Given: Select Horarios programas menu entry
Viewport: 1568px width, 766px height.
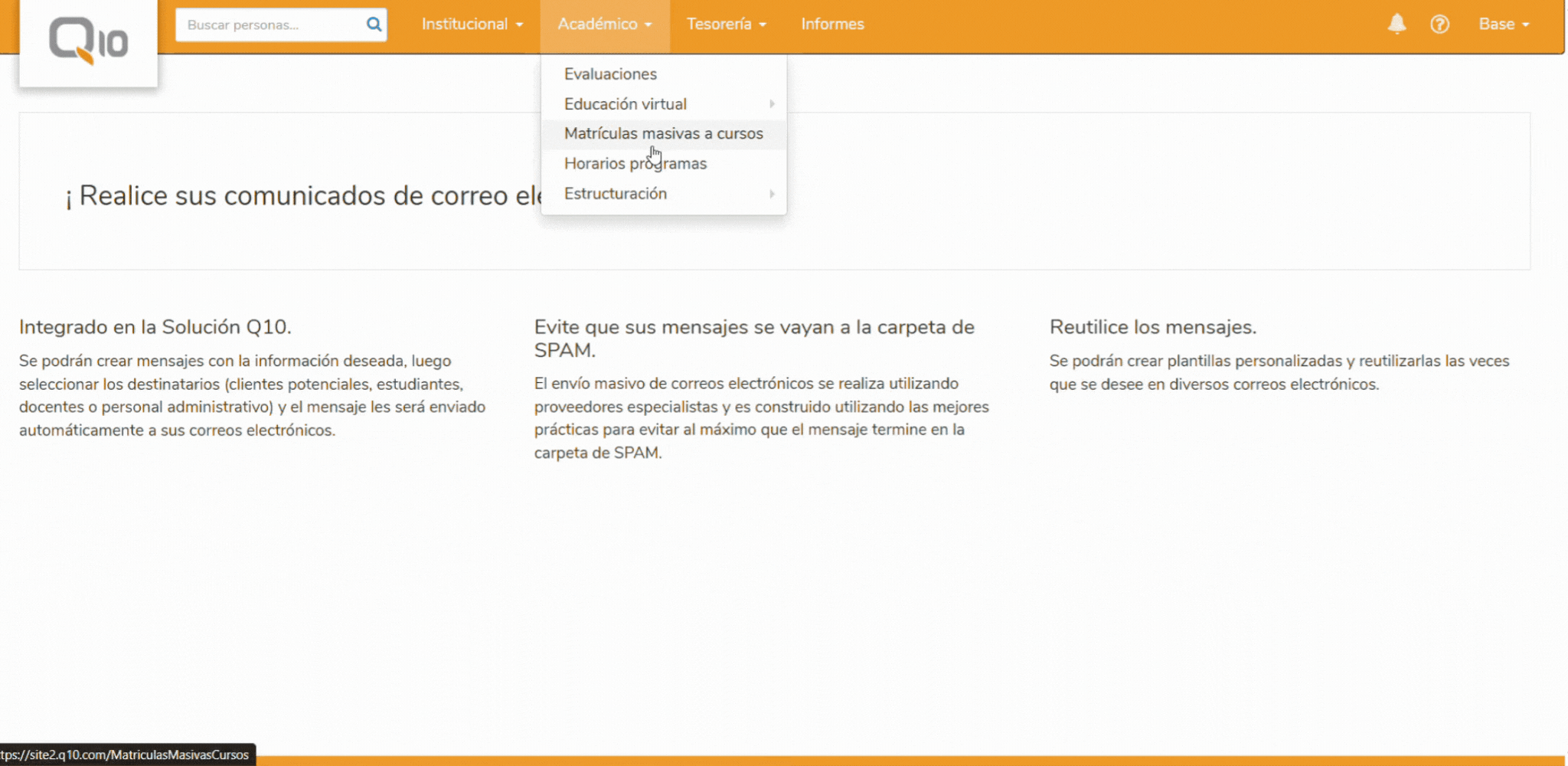Looking at the screenshot, I should click(x=663, y=164).
